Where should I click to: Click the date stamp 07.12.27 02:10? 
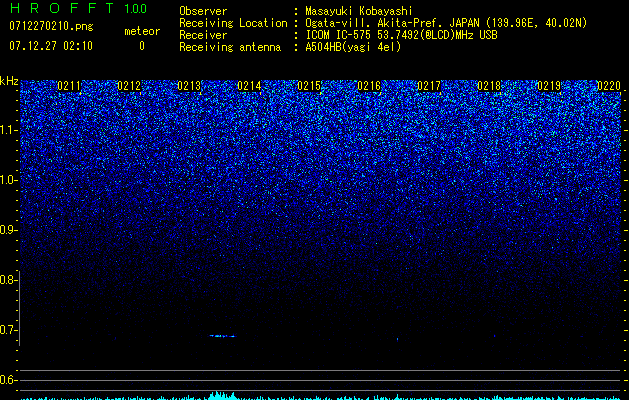(x=51, y=46)
